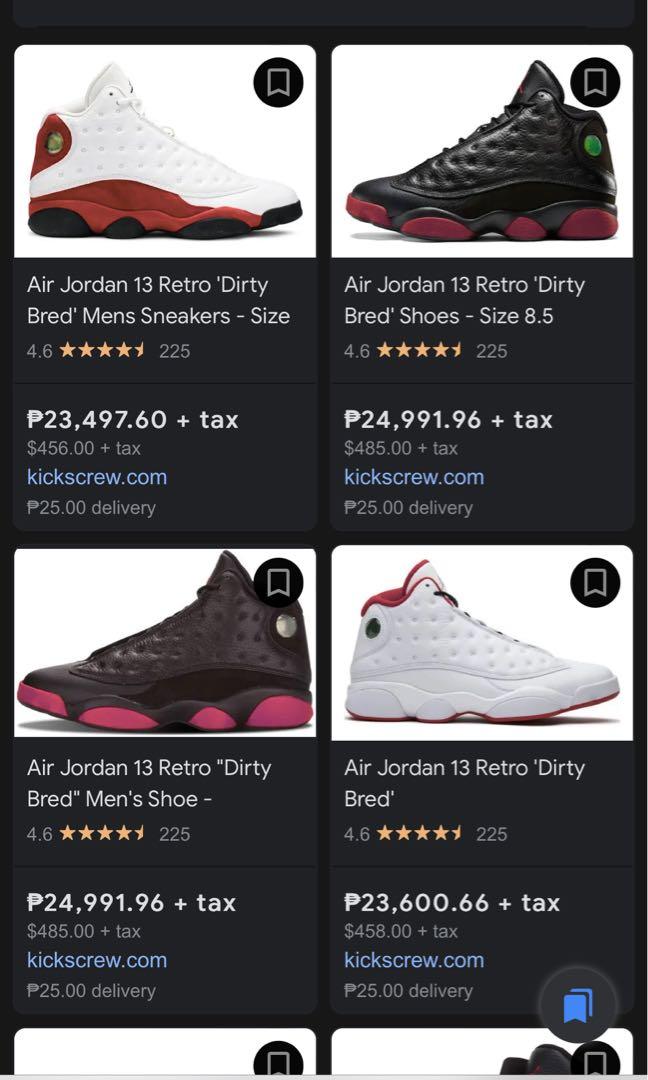Open the floating saved items collection button

pyautogui.click(x=578, y=1005)
